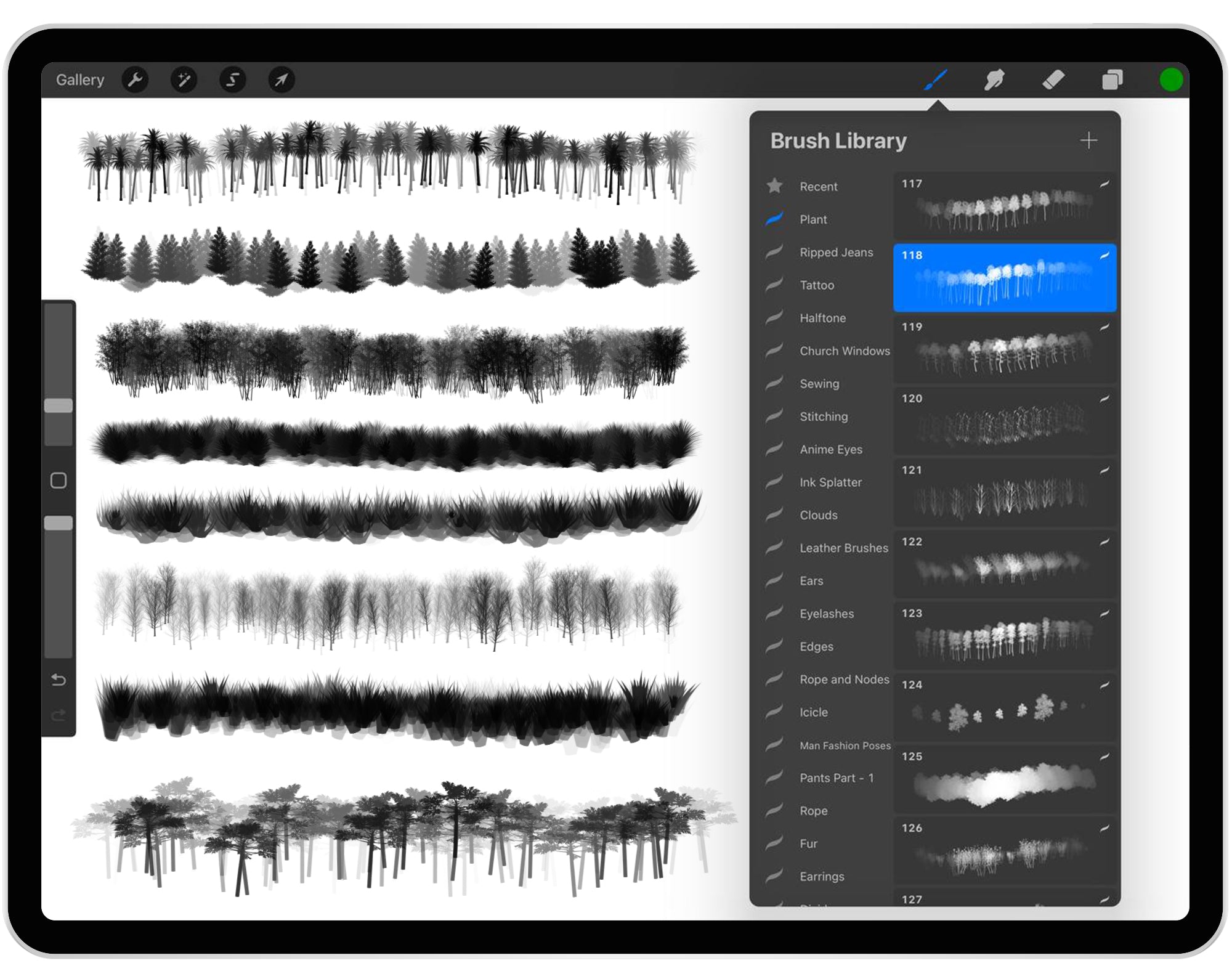This screenshot has height=979, width=1232.
Task: Tap the plus to create a new brush
Action: [1088, 140]
